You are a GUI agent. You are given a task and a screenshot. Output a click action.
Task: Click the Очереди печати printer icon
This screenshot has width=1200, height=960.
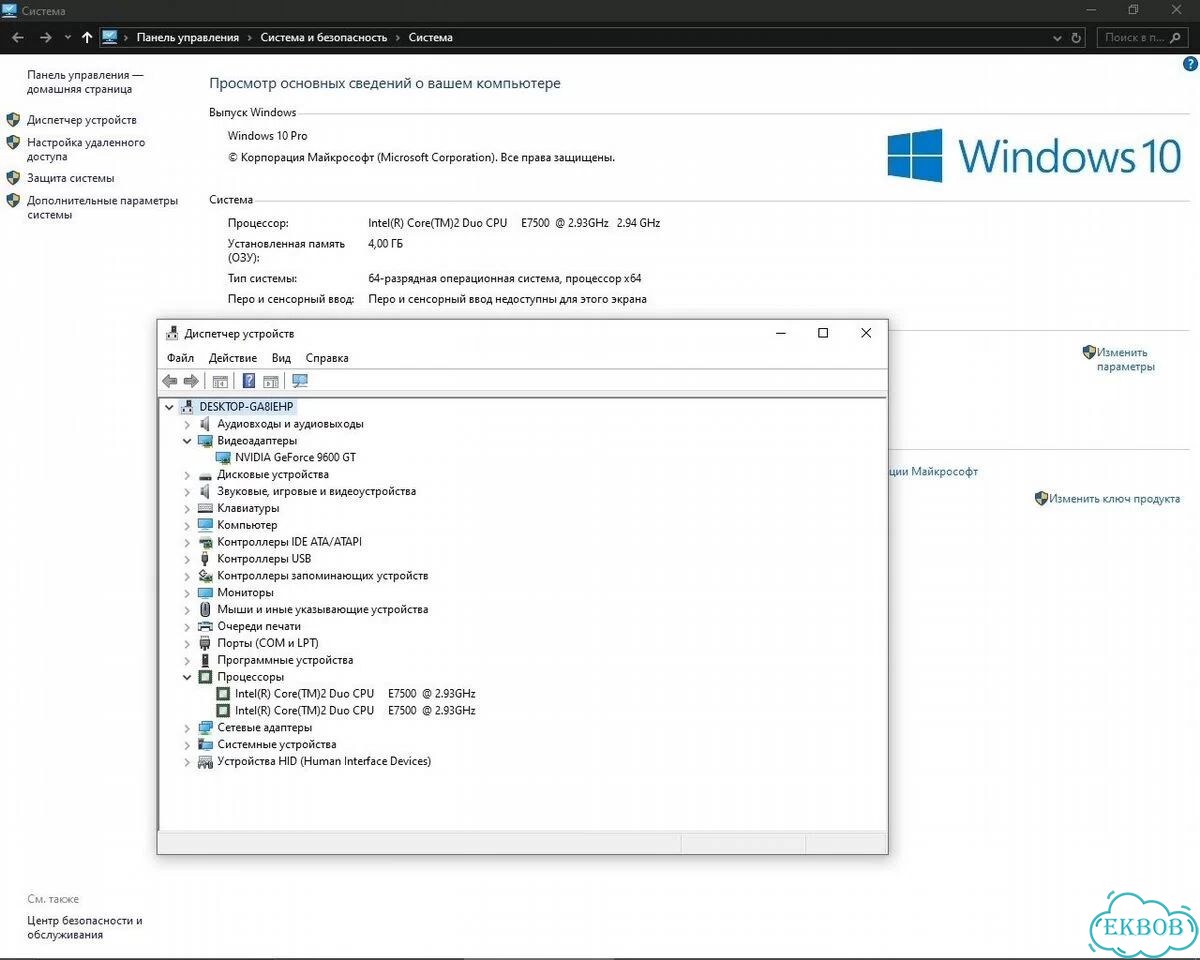205,626
